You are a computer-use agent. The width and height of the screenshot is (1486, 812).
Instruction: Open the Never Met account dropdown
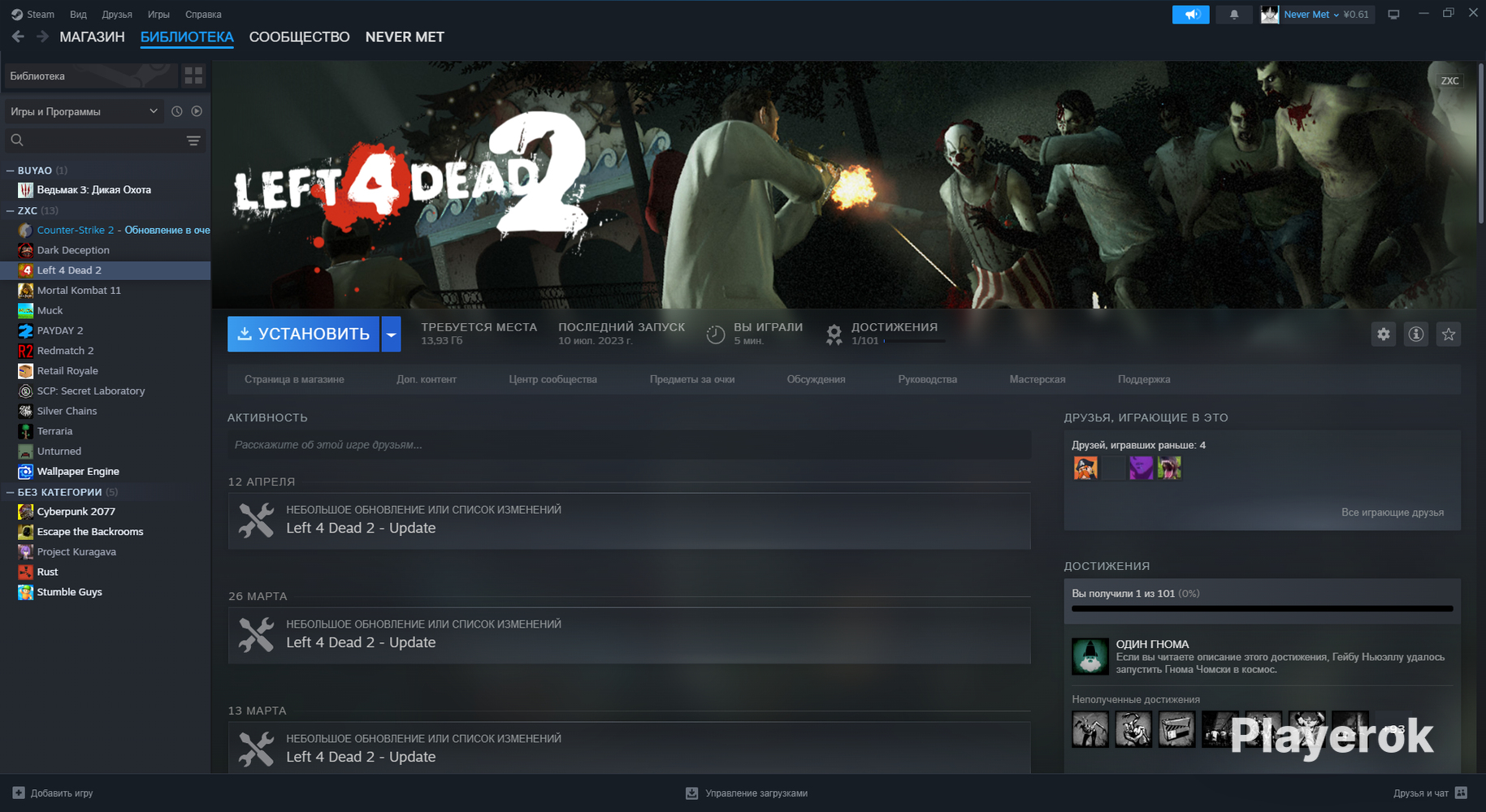tap(1311, 15)
